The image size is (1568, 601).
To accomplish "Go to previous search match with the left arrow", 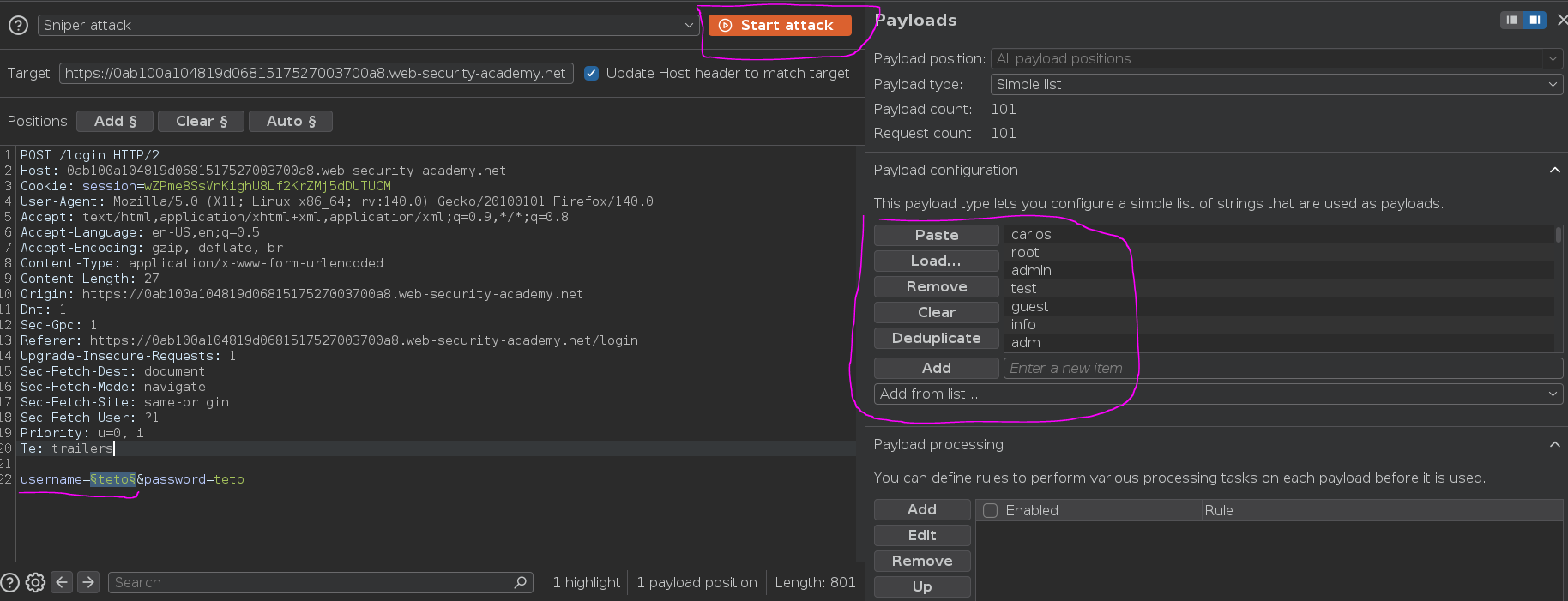I will (x=62, y=582).
